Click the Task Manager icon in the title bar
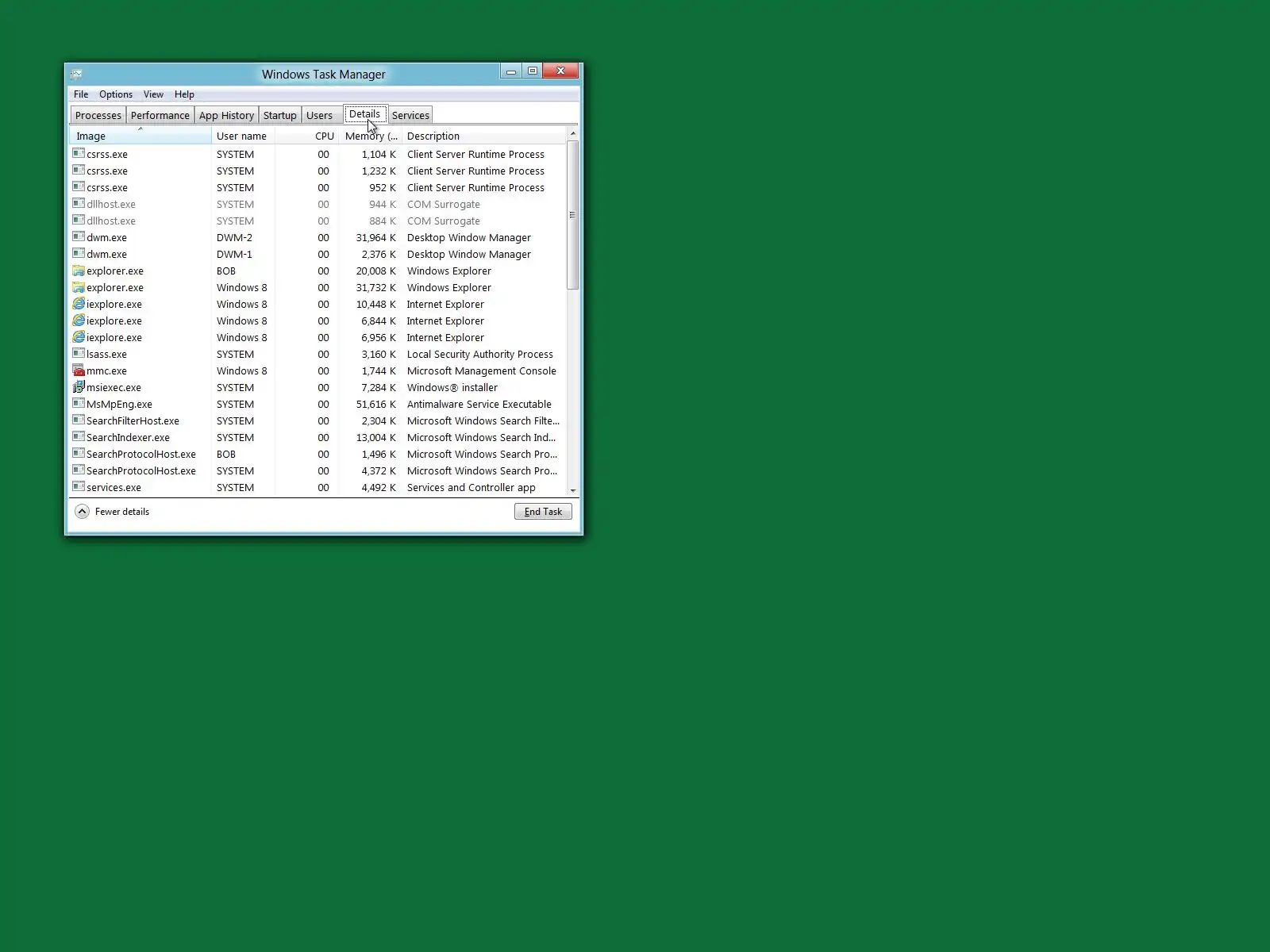 76,74
